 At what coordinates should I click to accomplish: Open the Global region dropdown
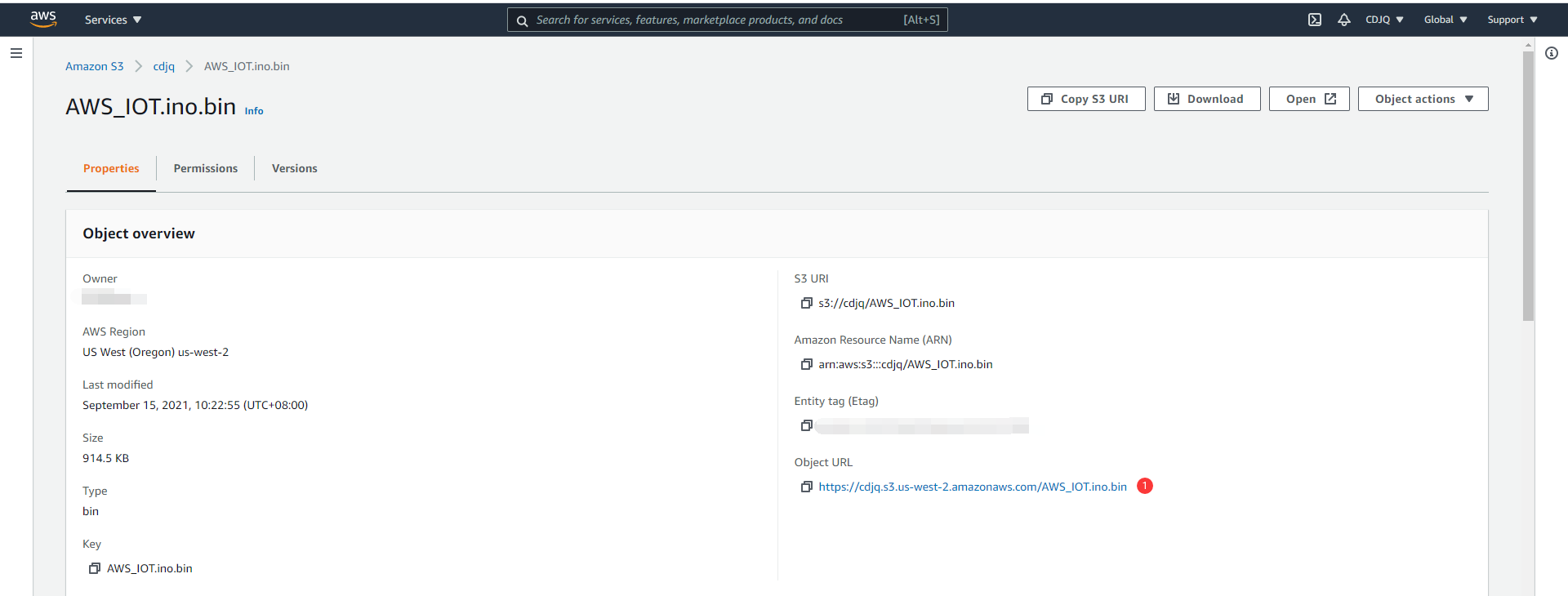[x=1445, y=20]
